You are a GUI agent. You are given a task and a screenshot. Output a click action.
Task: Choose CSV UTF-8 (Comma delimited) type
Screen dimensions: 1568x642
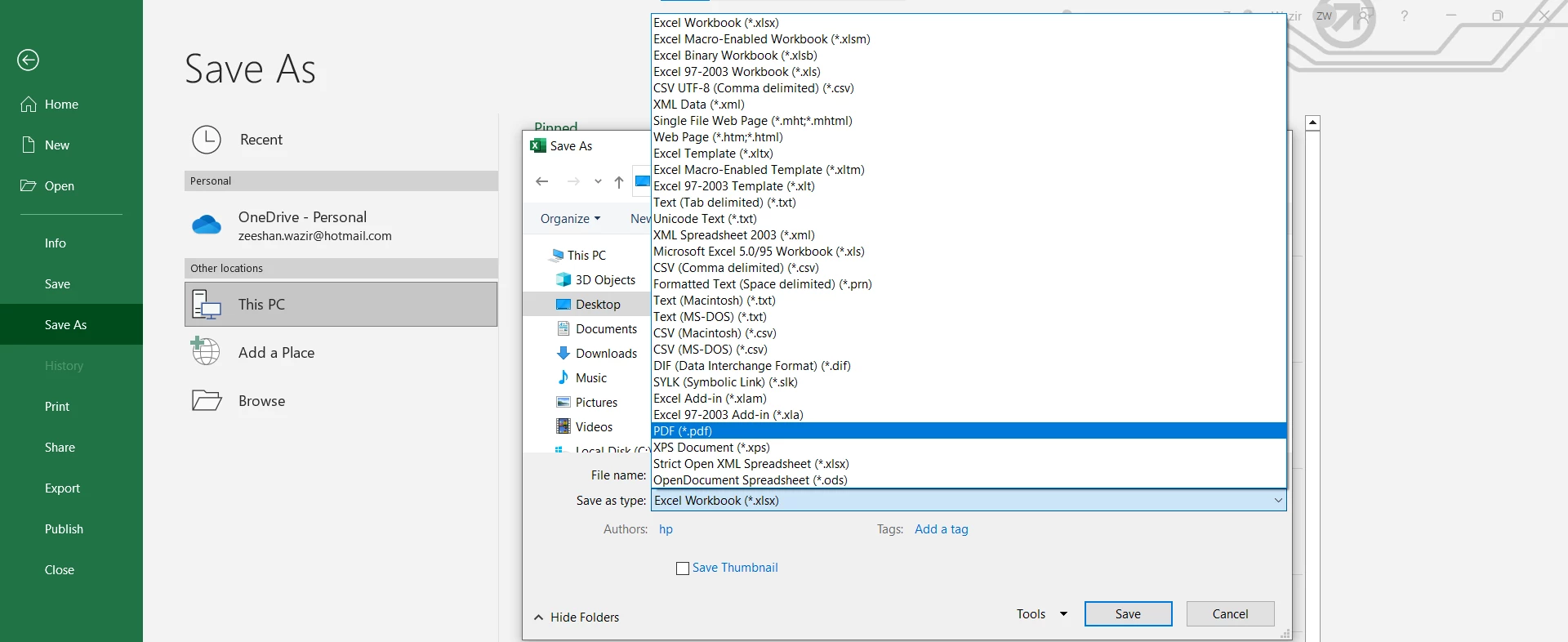[x=969, y=88]
